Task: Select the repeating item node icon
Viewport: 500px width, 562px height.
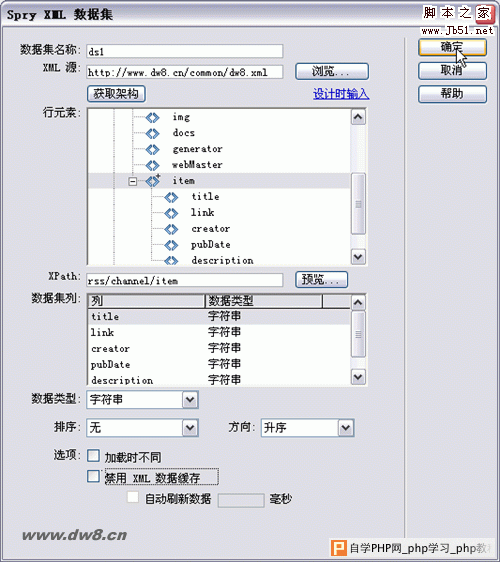Action: (x=153, y=181)
